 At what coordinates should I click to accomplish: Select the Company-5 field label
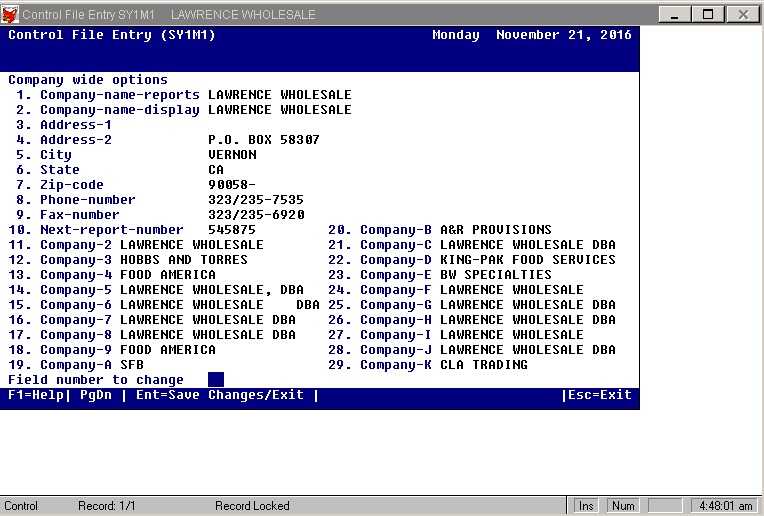[x=76, y=290]
